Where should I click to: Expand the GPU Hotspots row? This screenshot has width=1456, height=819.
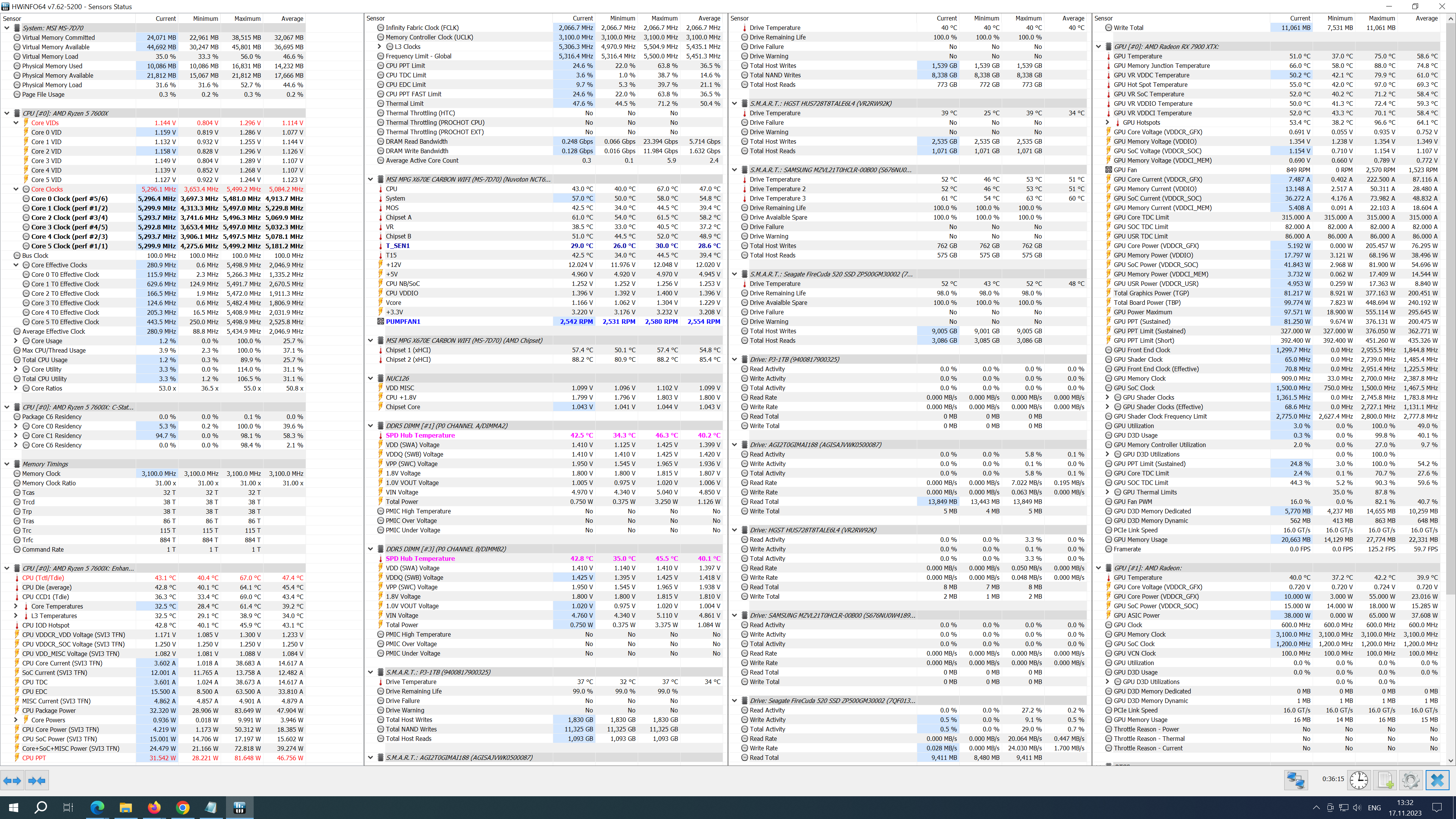(1108, 122)
